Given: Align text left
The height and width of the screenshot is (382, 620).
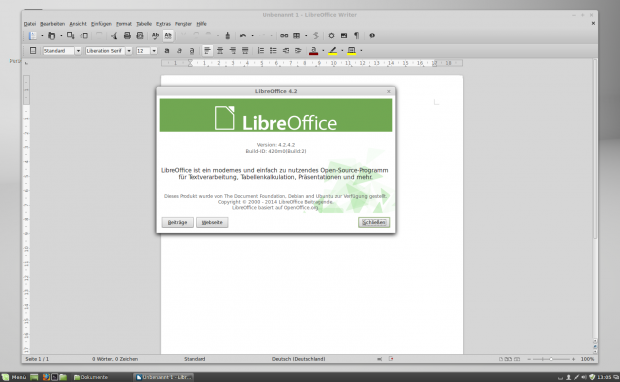Looking at the screenshot, I should [208, 51].
